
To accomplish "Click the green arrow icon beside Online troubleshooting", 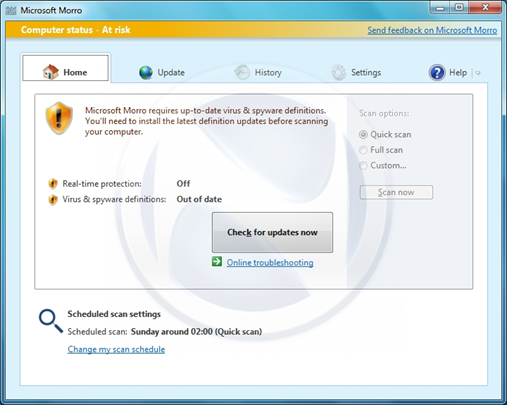I will pyautogui.click(x=217, y=262).
